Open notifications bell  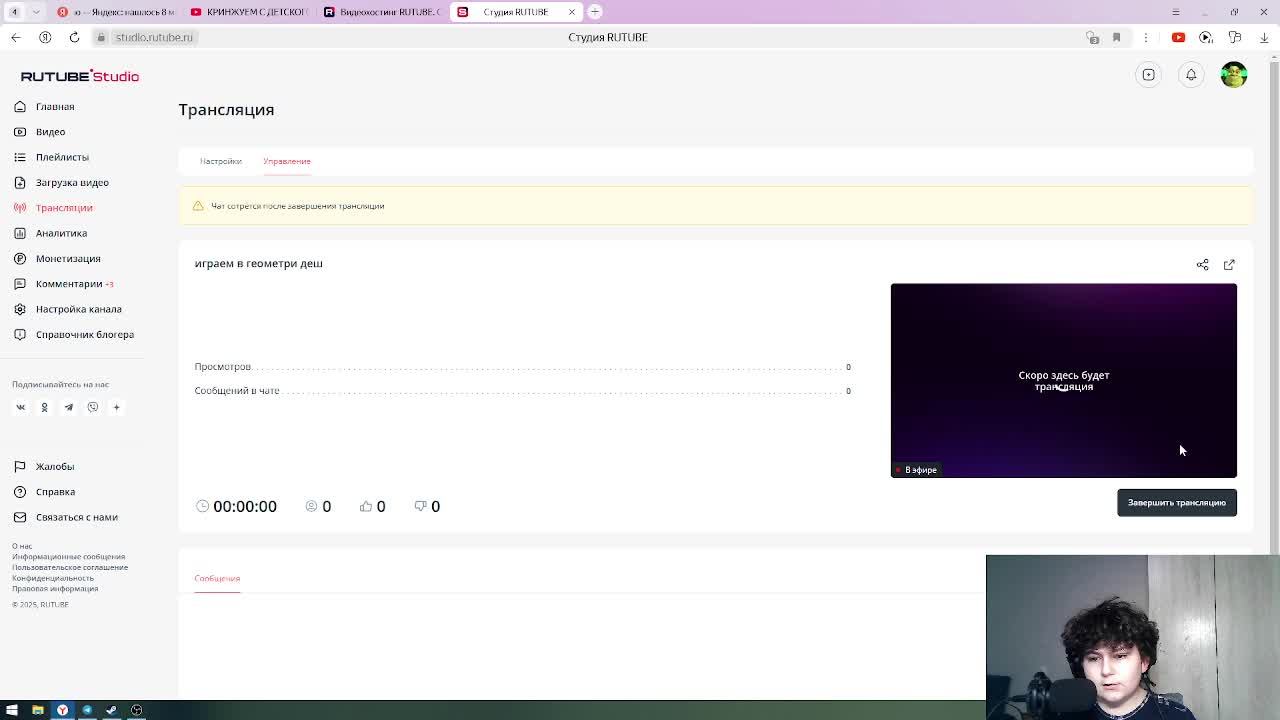point(1191,75)
